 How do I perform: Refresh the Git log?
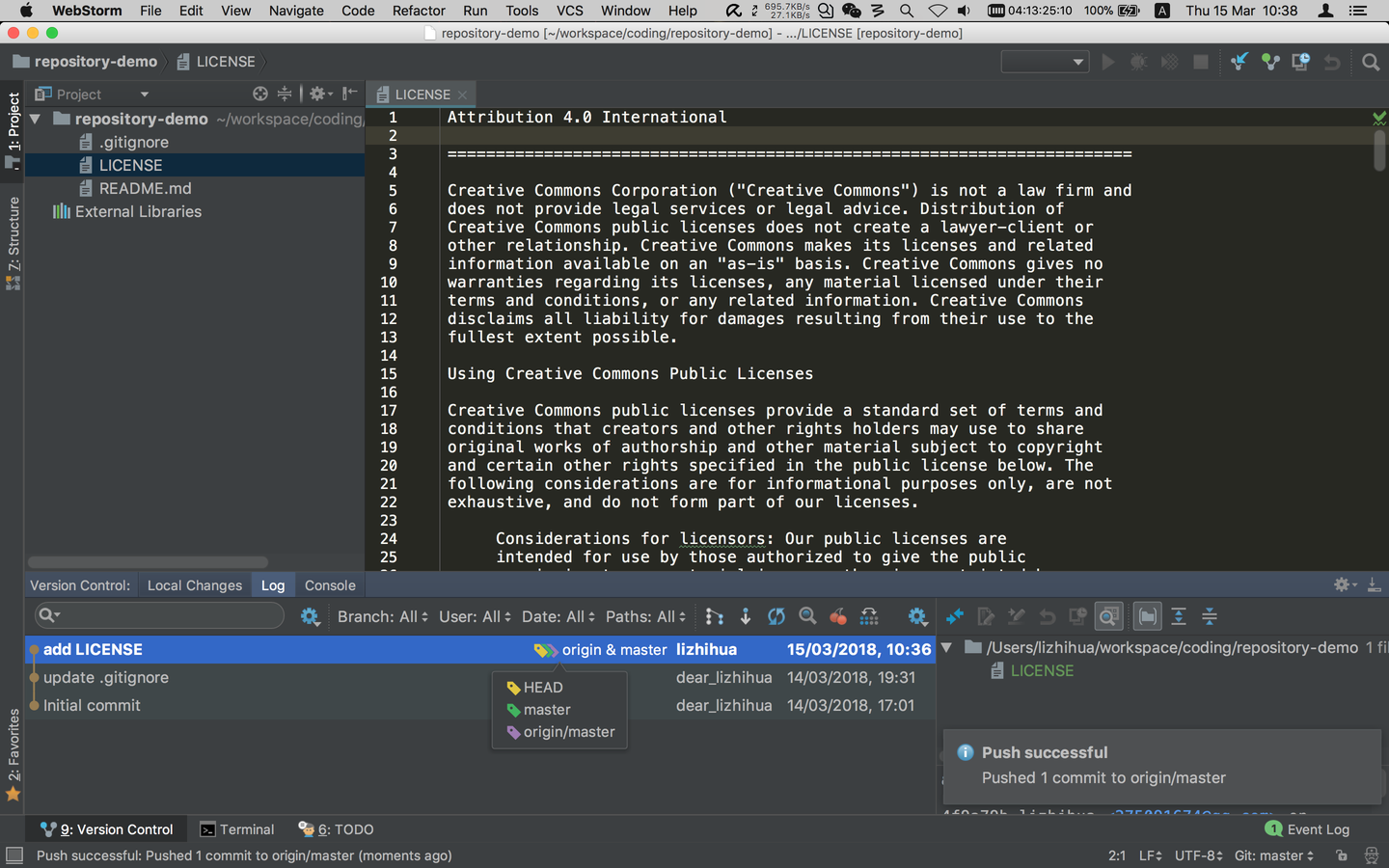[x=775, y=616]
